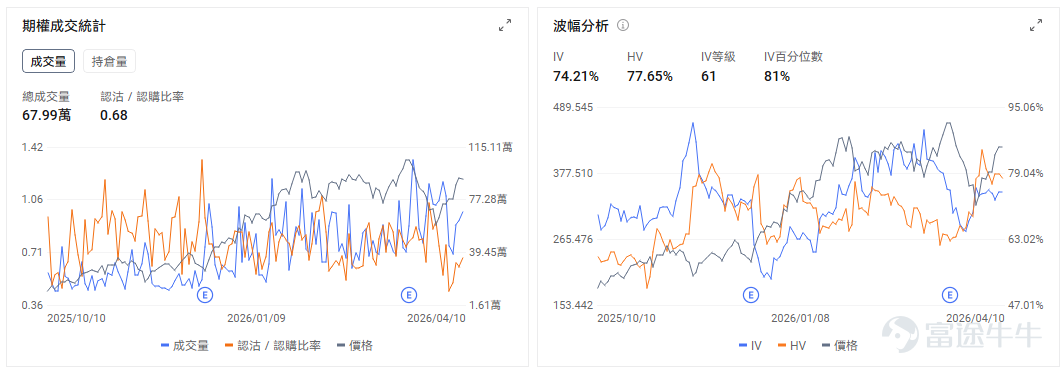Select the 95.06% axis label
The image size is (1062, 371).
click(x=1026, y=108)
